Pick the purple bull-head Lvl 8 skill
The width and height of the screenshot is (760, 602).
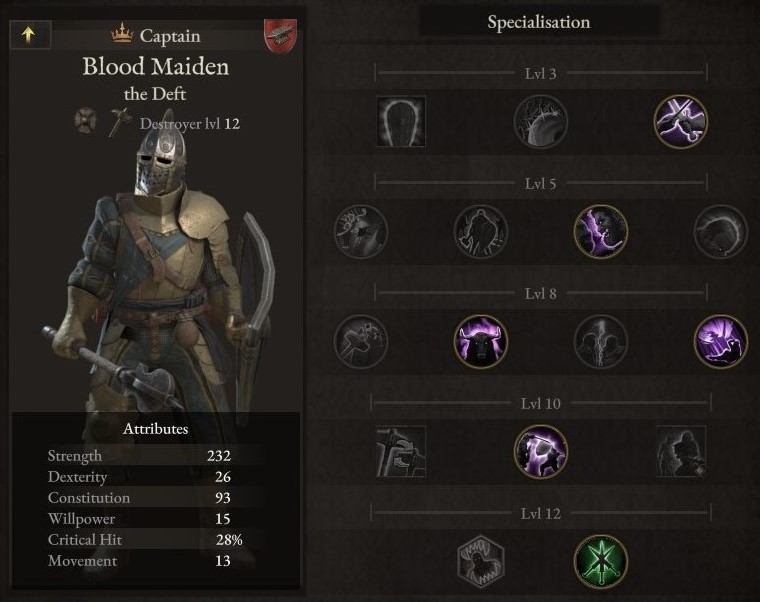(x=481, y=341)
